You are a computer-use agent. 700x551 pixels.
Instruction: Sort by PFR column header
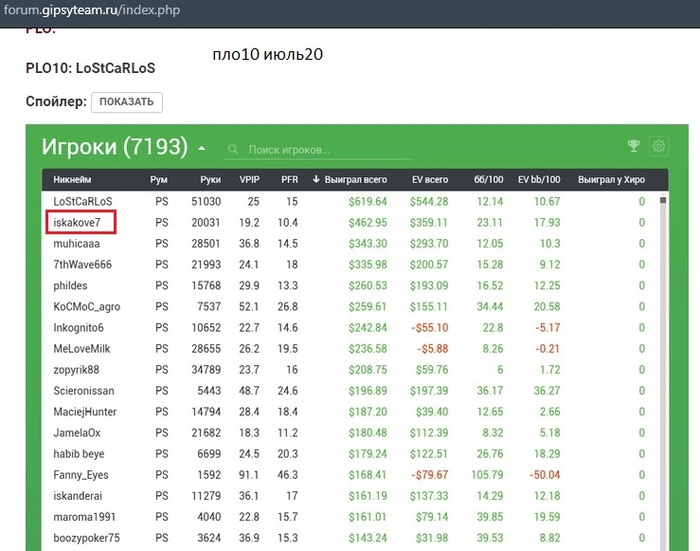point(289,179)
